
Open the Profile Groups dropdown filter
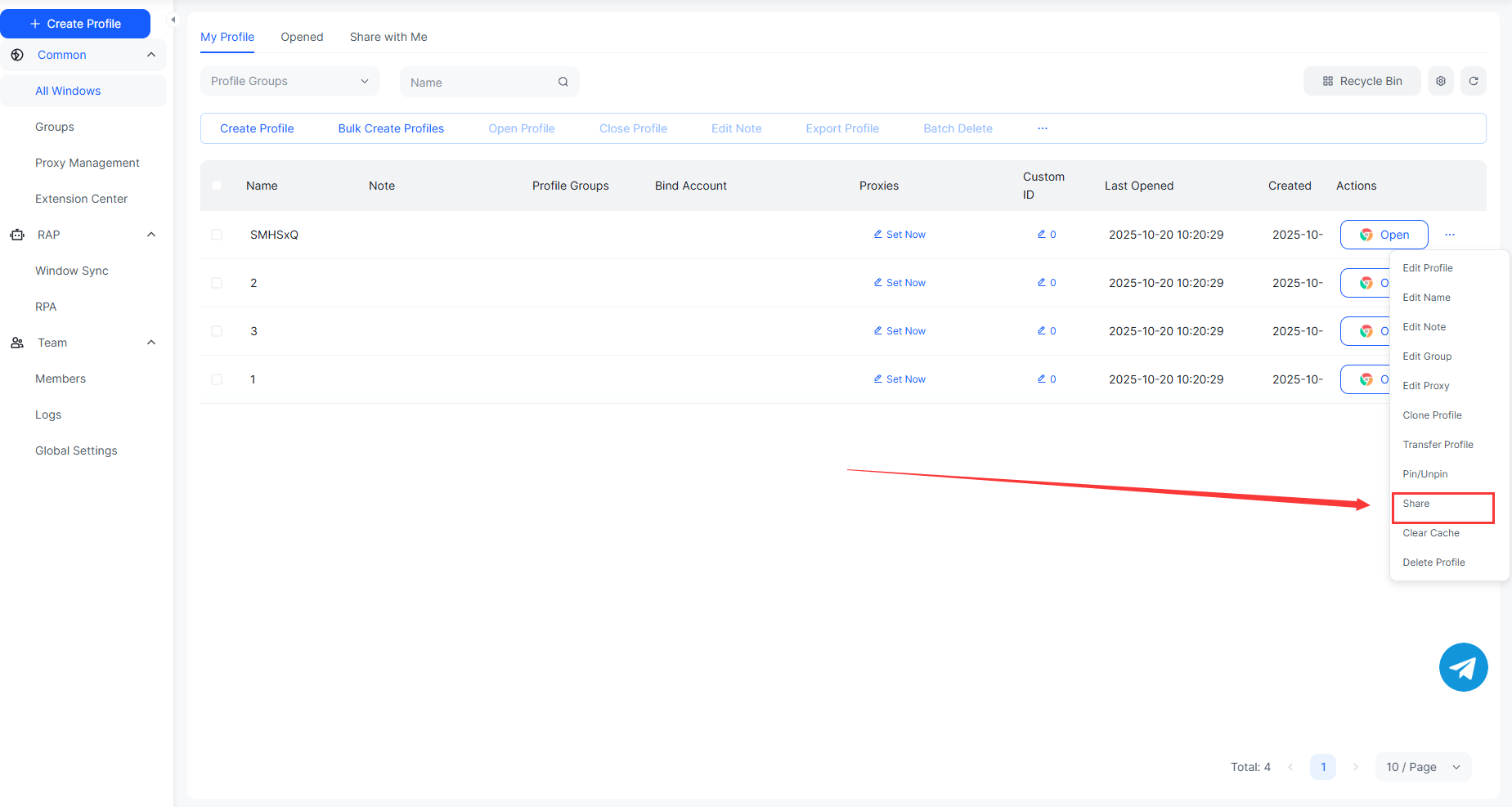pyautogui.click(x=289, y=81)
